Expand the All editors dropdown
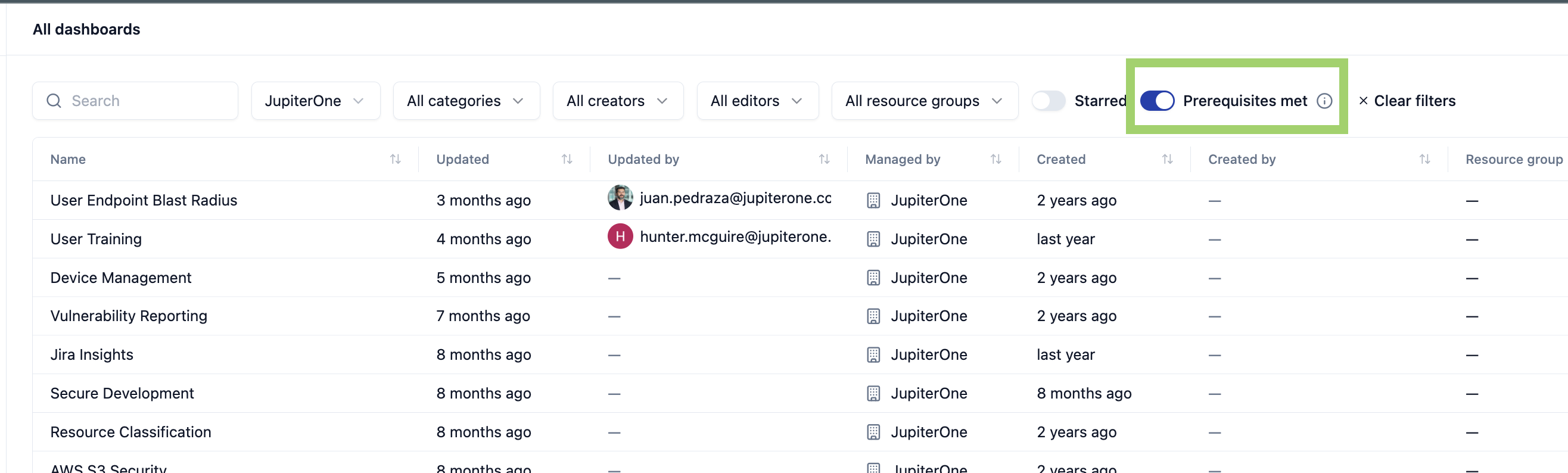Viewport: 1568px width, 473px height. coord(757,101)
